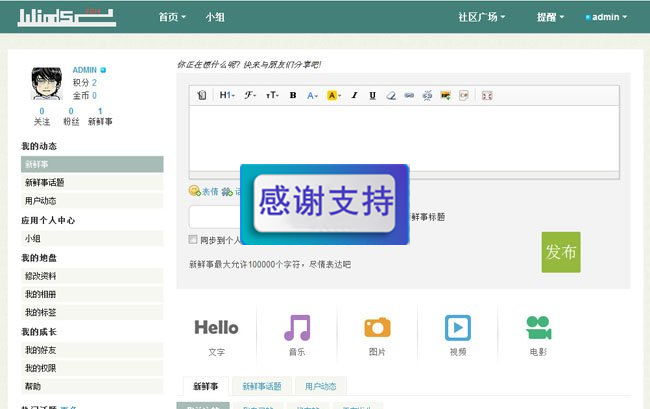
Task: Open 我的相册 in the sidebar
Action: pyautogui.click(x=92, y=294)
